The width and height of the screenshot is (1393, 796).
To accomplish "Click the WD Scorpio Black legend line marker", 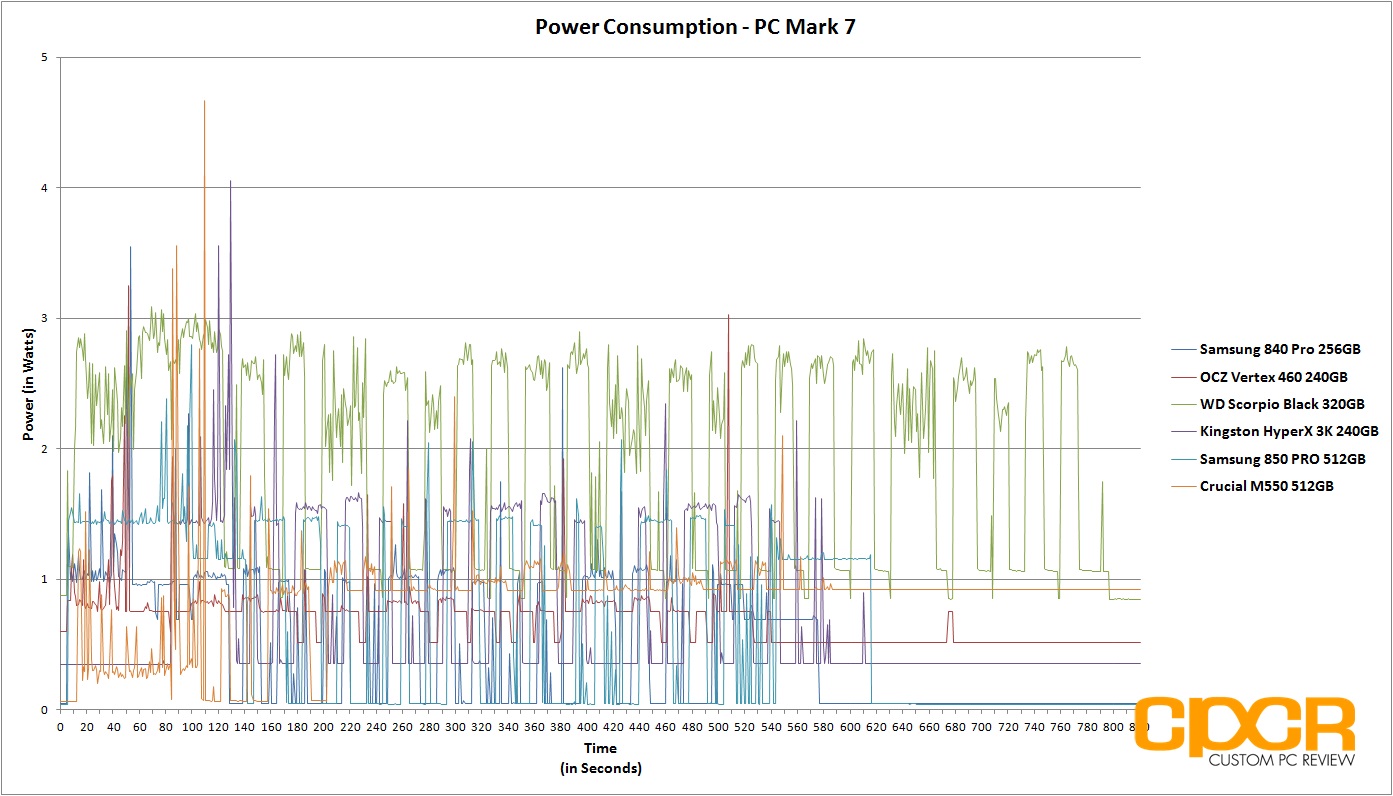I will click(1183, 404).
